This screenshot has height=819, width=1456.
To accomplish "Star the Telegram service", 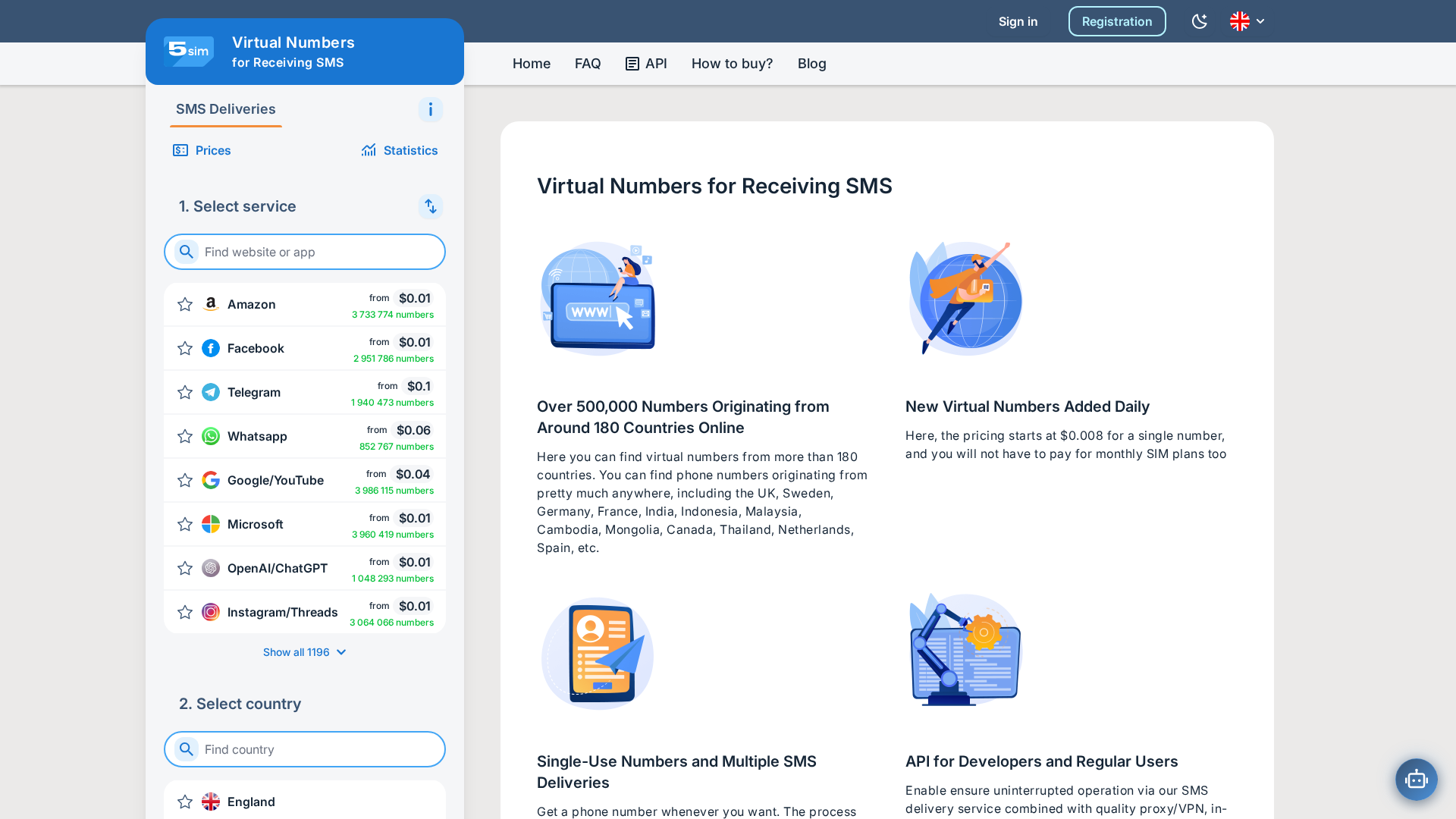I will [185, 392].
